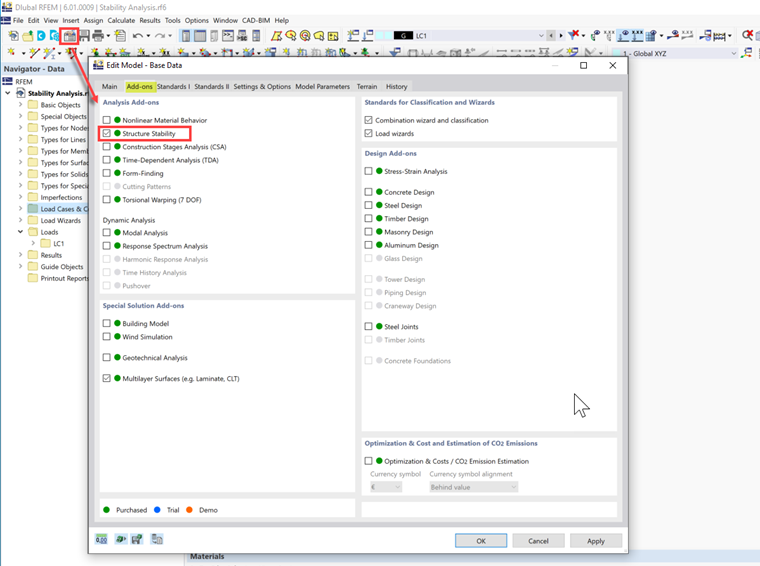Open the Settings & Options tab
760x566 pixels.
click(x=262, y=86)
